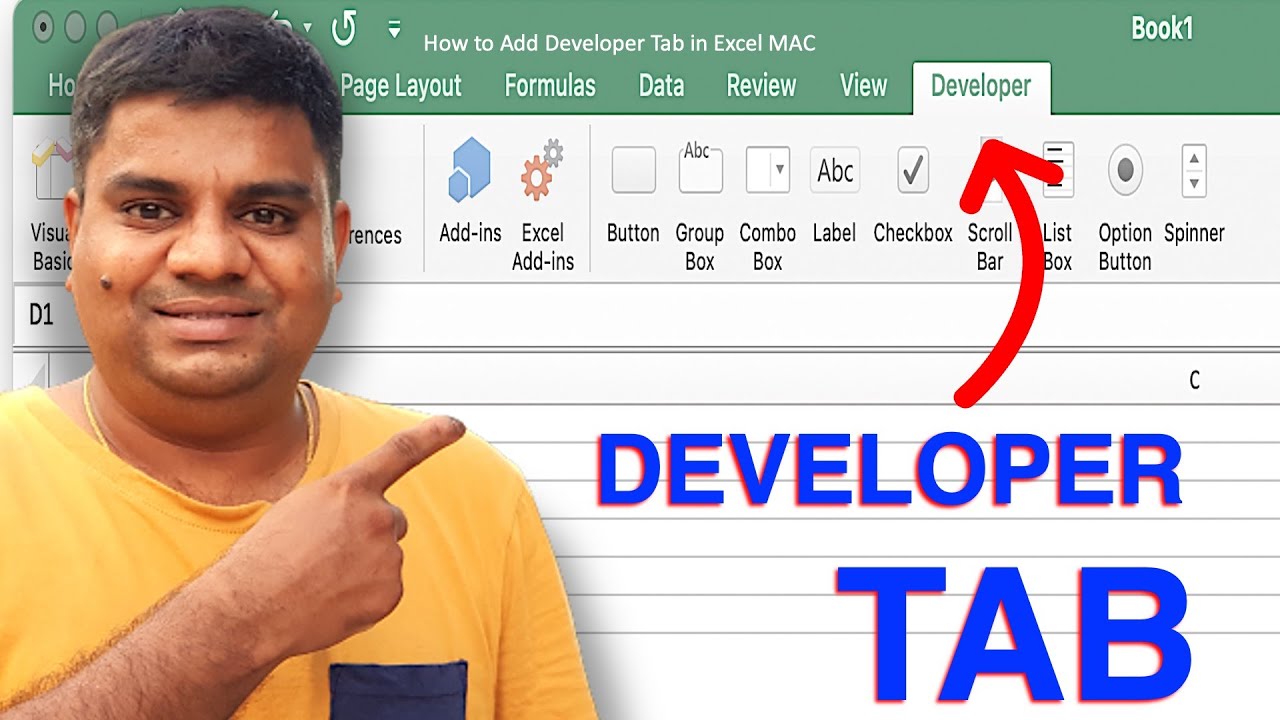Insert a List Box control

[1058, 168]
